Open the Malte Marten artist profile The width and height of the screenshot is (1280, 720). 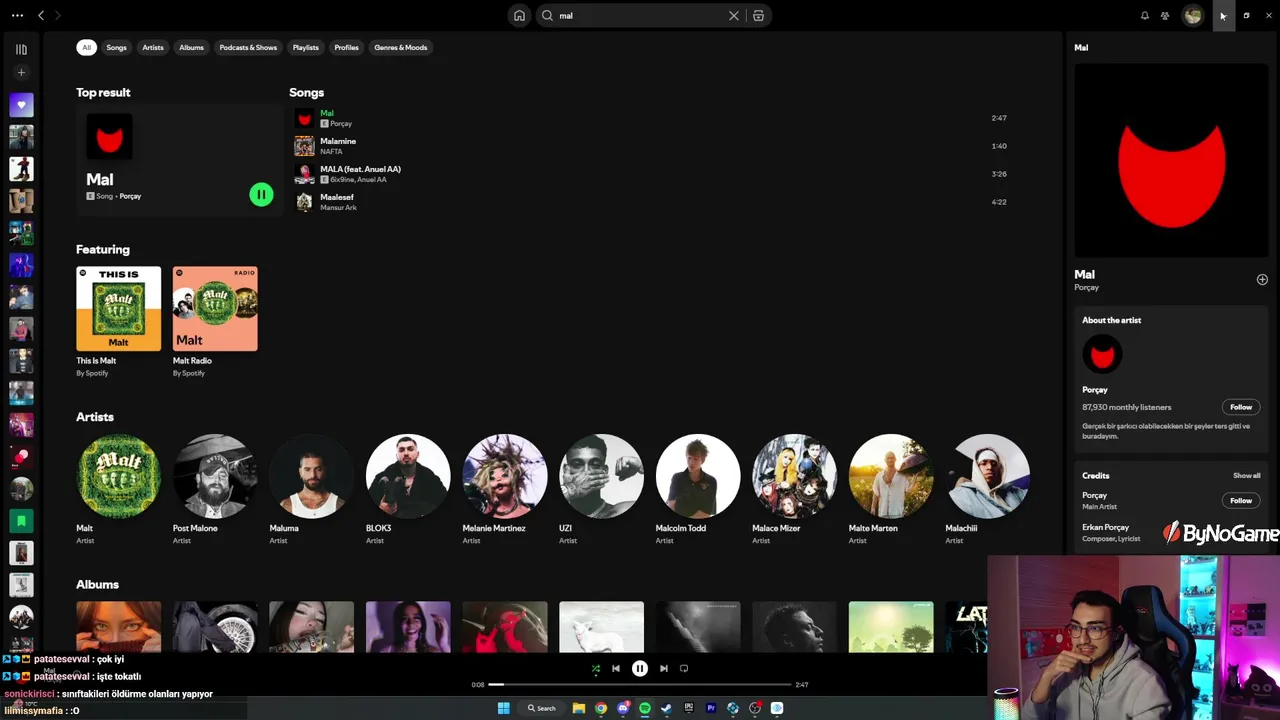click(x=891, y=489)
